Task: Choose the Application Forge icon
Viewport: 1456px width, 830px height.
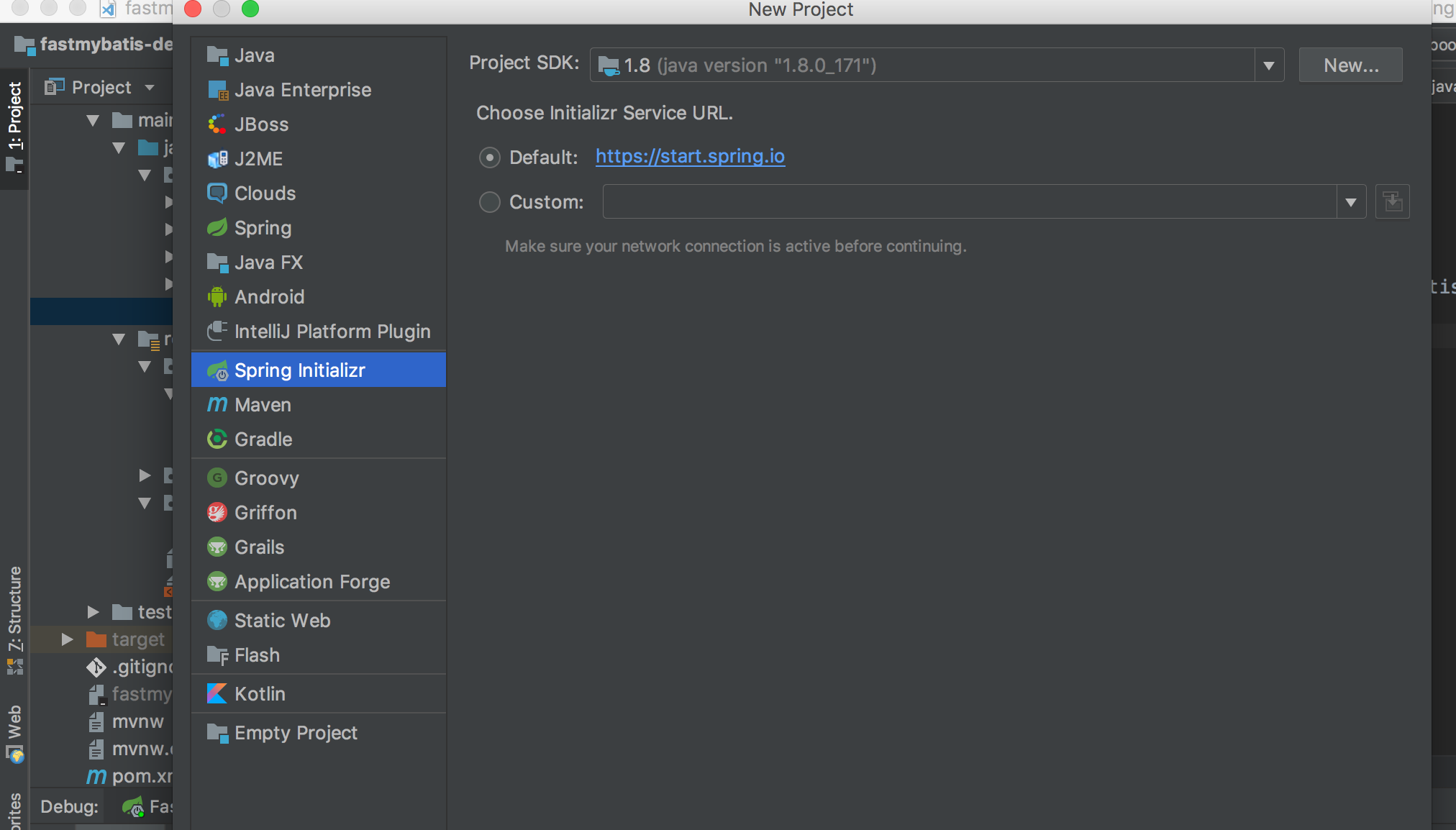Action: tap(217, 582)
